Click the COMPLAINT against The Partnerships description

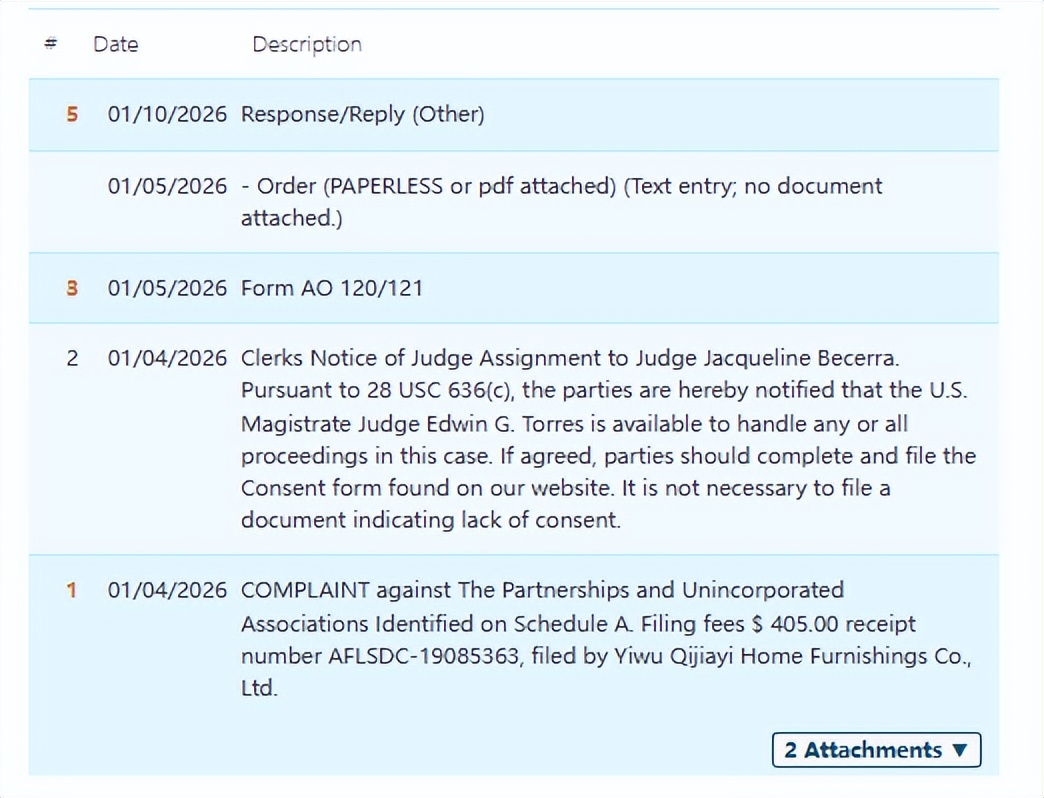point(542,590)
